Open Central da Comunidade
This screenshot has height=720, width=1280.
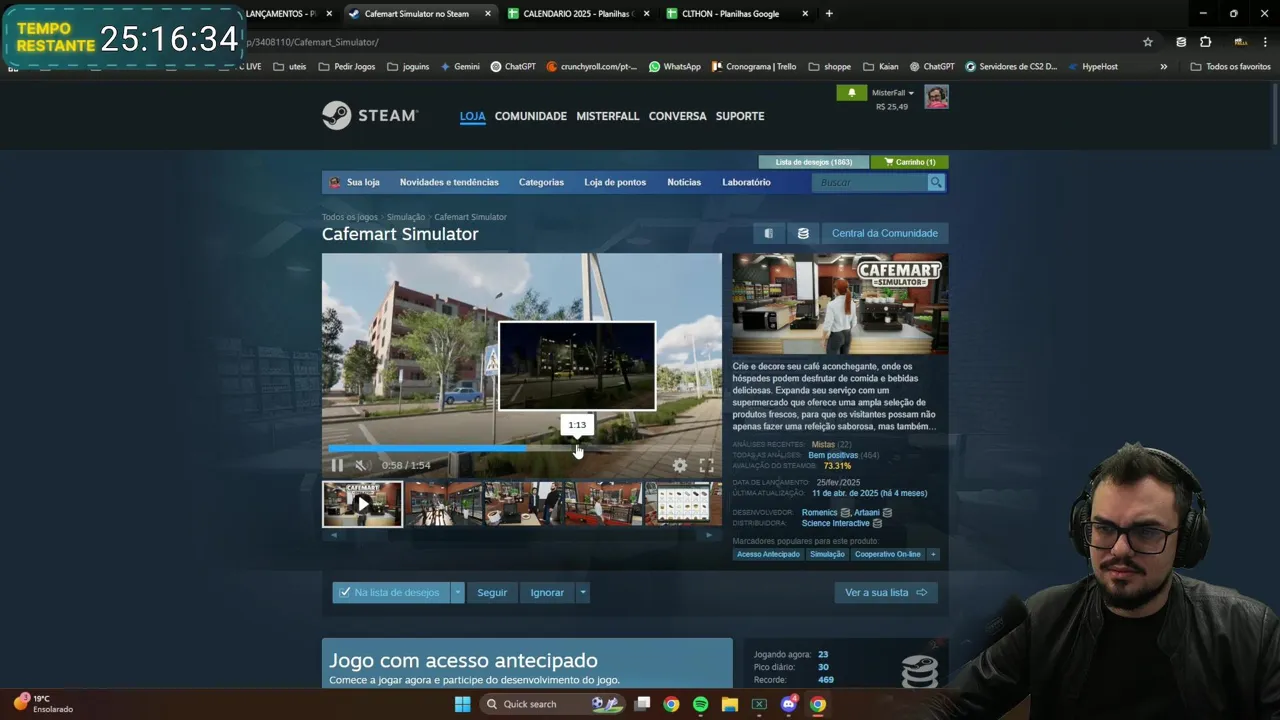point(885,233)
